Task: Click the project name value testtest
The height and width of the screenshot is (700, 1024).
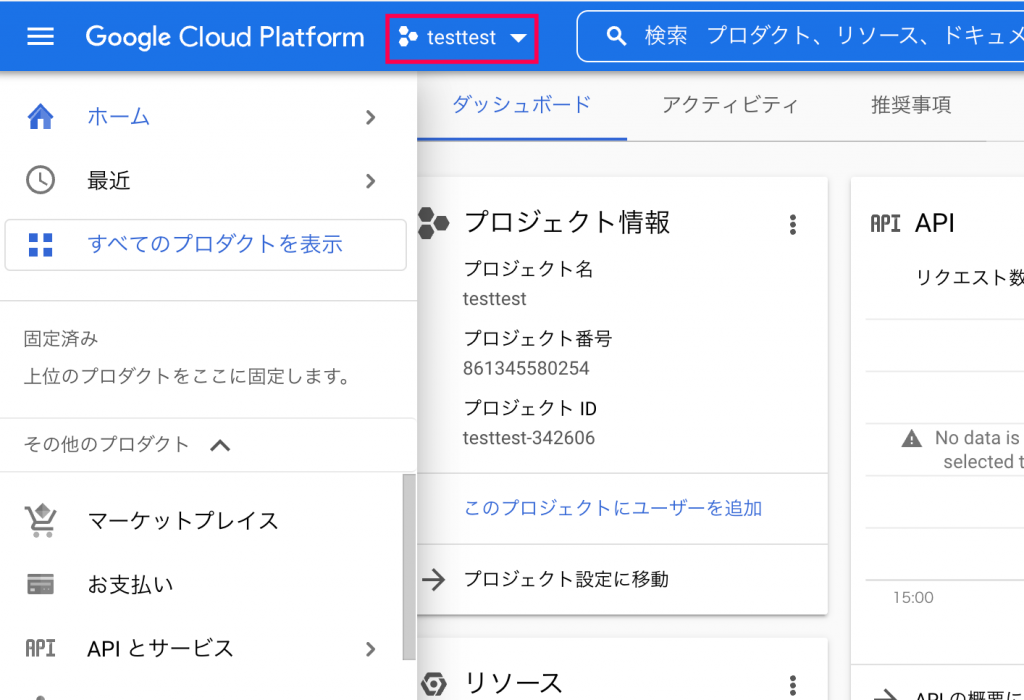Action: tap(494, 299)
